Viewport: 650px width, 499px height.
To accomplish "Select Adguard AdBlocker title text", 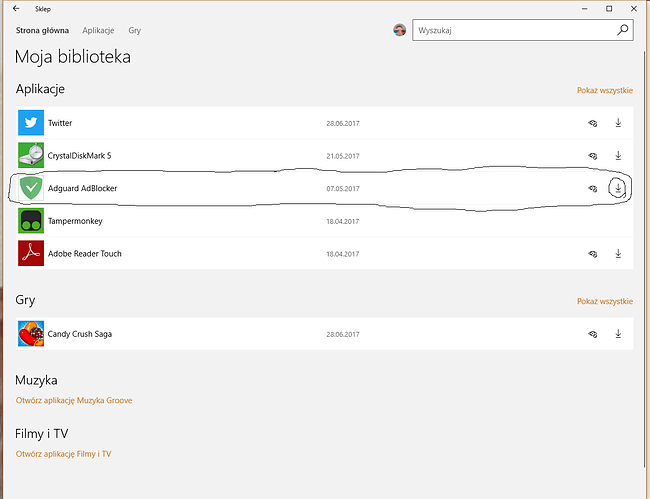I will click(x=82, y=188).
